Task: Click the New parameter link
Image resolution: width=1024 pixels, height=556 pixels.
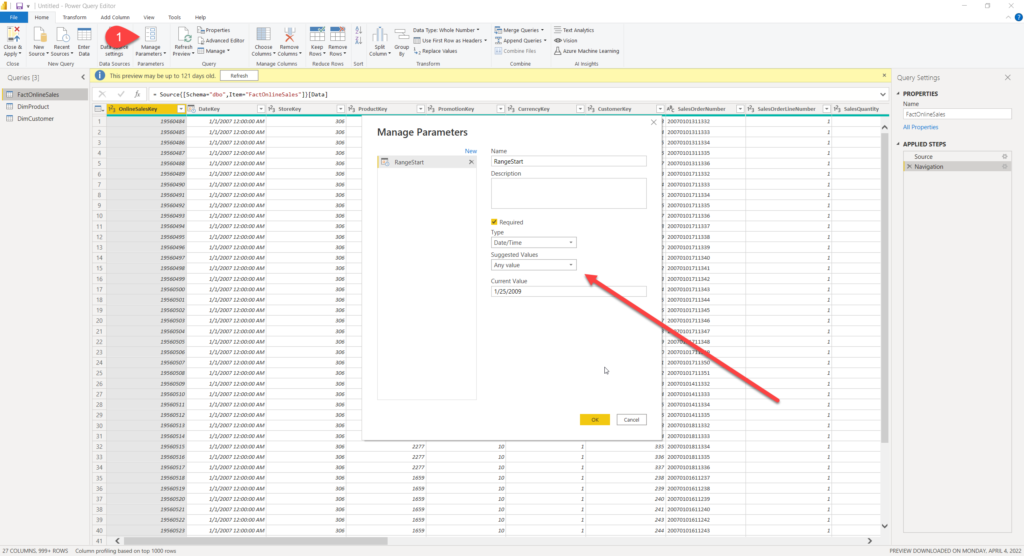Action: click(x=470, y=151)
